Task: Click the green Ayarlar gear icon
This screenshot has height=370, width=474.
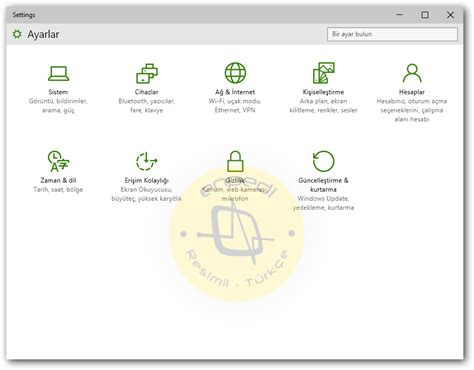Action: click(x=17, y=34)
